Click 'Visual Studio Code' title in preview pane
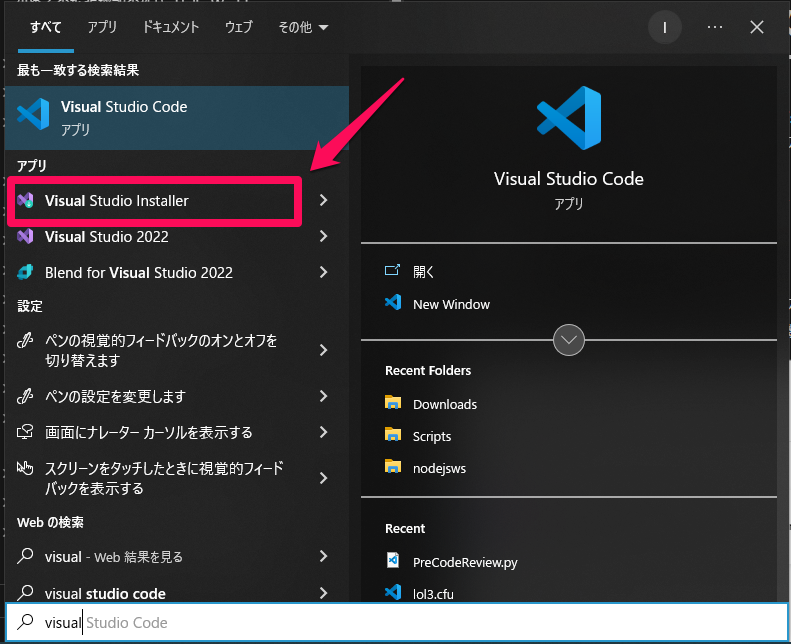This screenshot has height=644, width=791. [569, 179]
